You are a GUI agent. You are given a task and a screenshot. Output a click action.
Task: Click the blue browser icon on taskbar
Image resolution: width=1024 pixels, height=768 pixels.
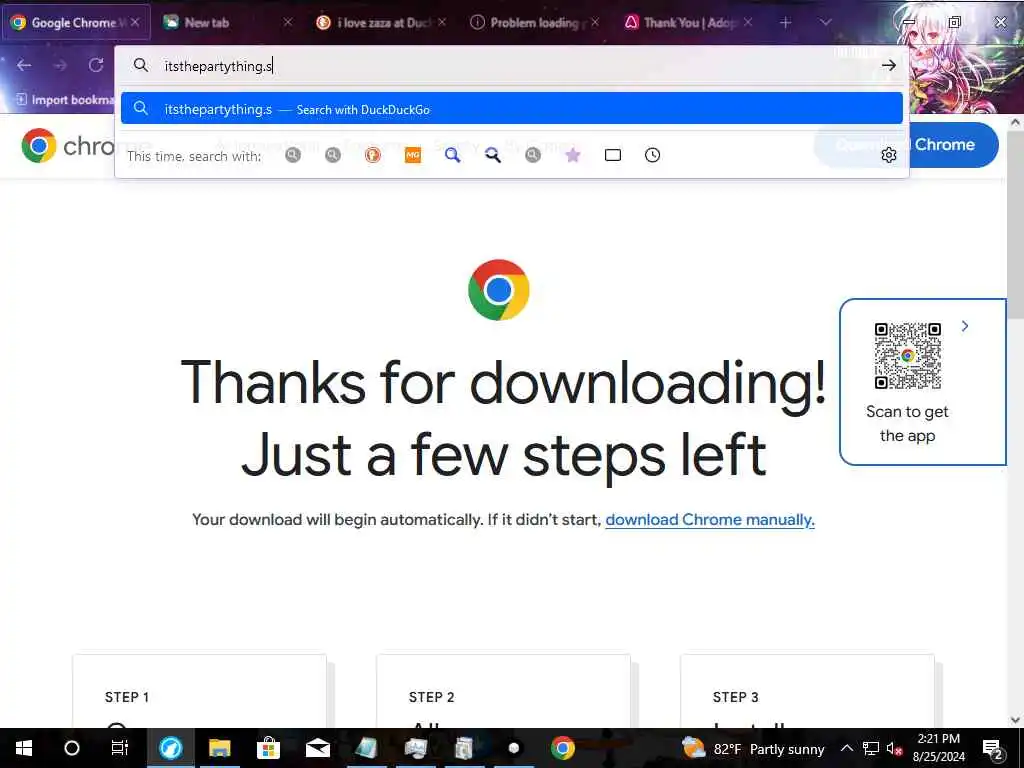click(170, 748)
